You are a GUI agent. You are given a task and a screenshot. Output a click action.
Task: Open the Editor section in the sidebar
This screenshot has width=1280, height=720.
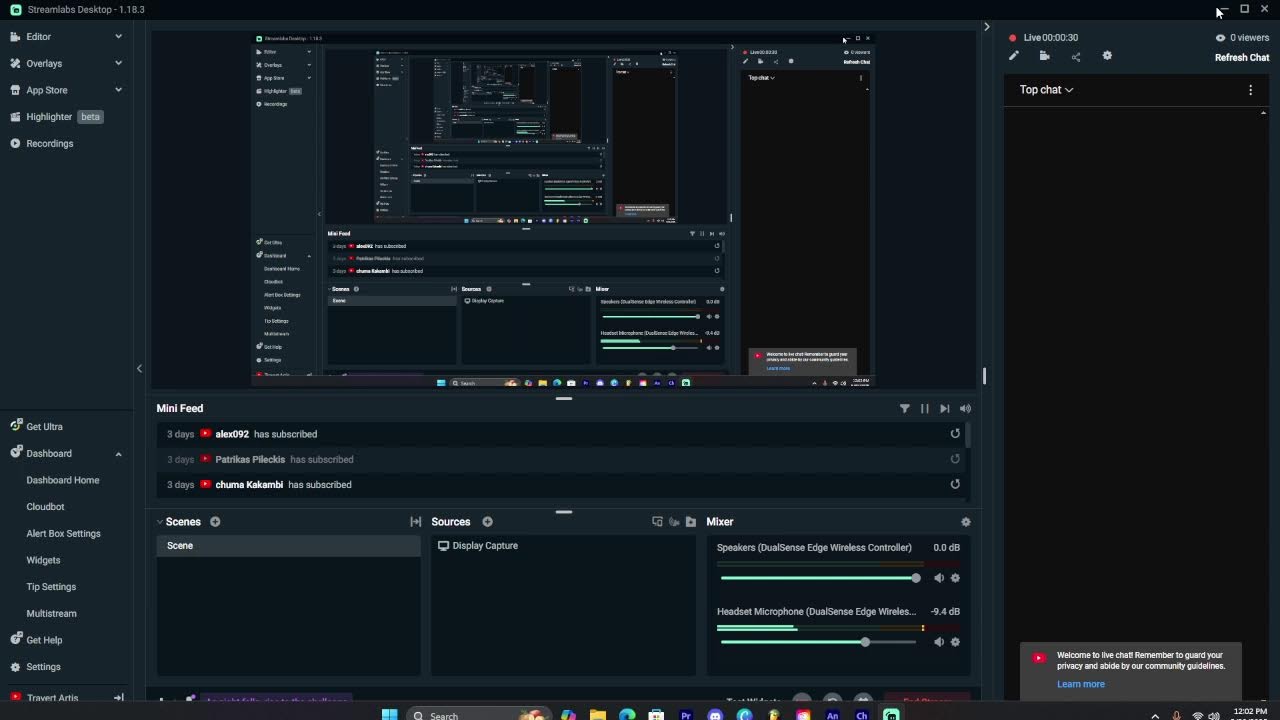coord(38,36)
